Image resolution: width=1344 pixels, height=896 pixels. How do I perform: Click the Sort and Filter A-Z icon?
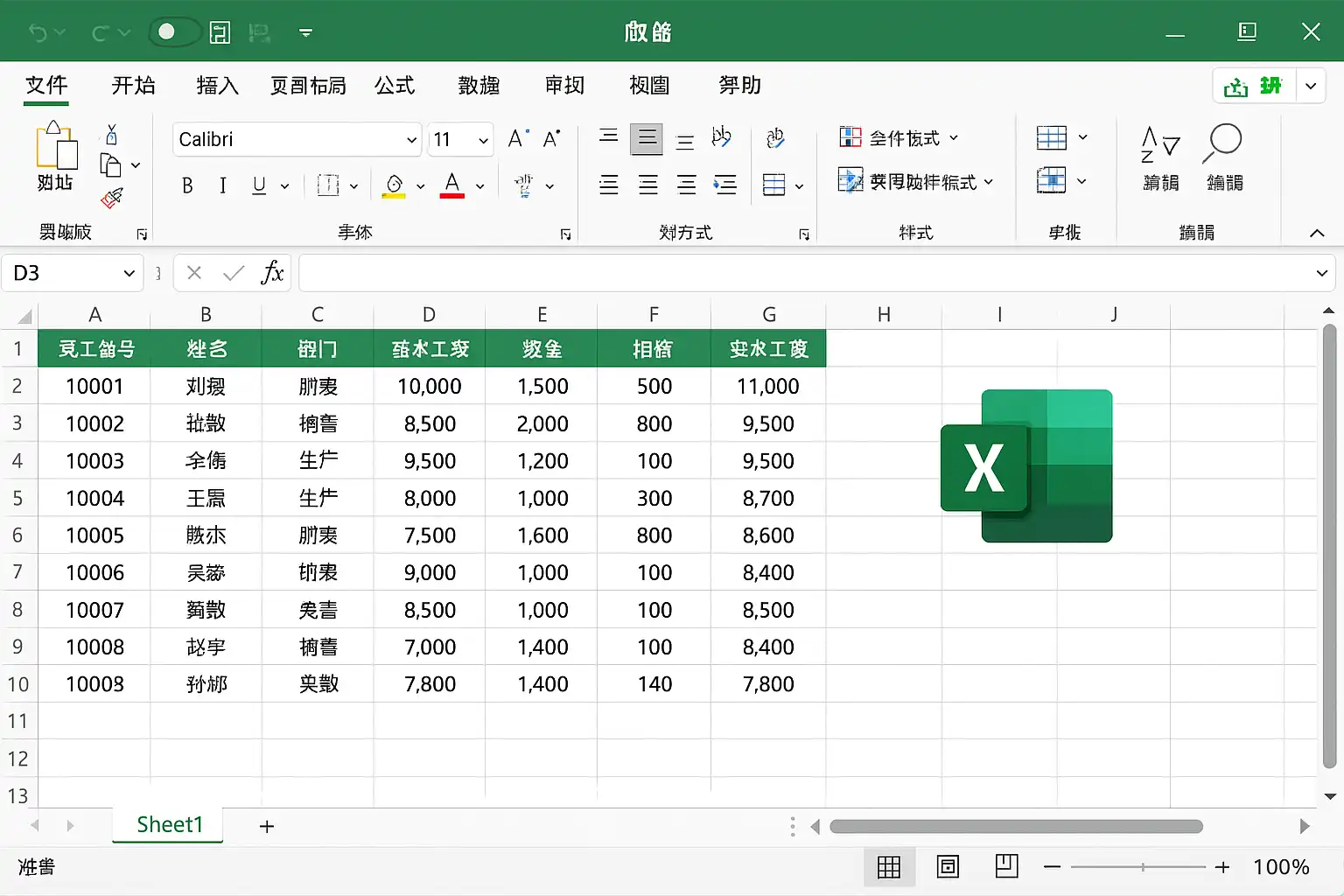click(1160, 144)
